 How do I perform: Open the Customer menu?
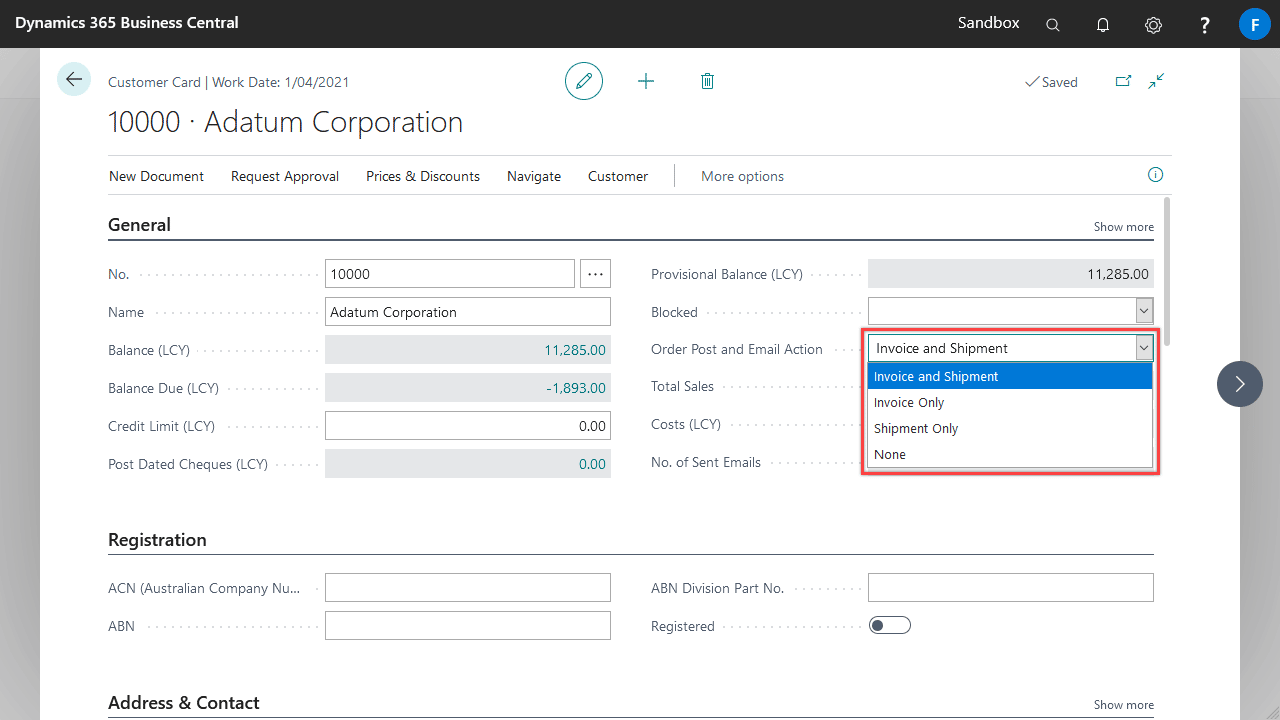point(618,176)
